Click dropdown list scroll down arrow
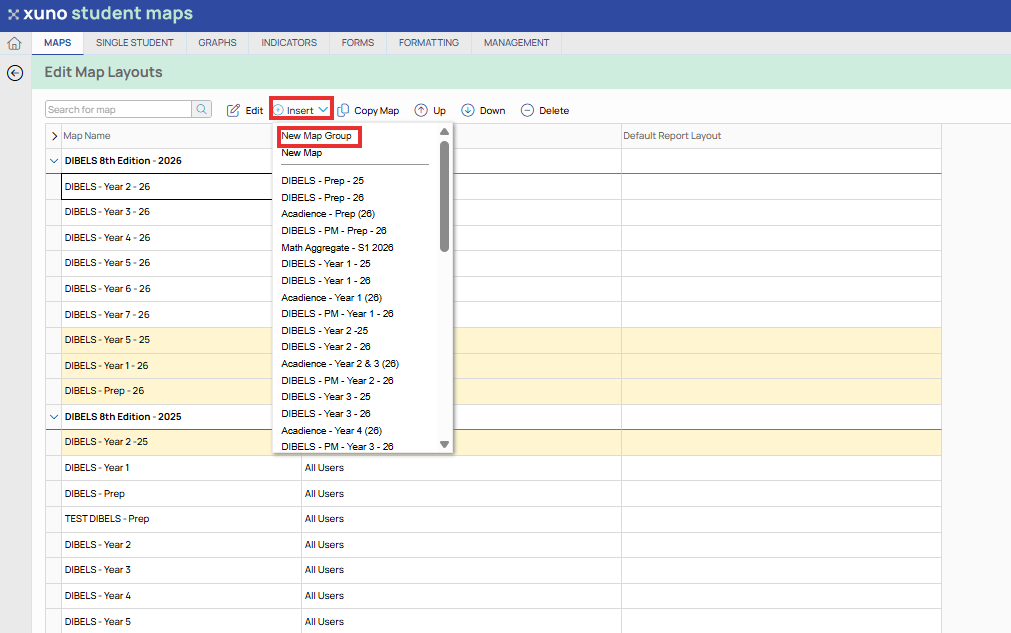Viewport: 1011px width, 633px height. tap(444, 444)
